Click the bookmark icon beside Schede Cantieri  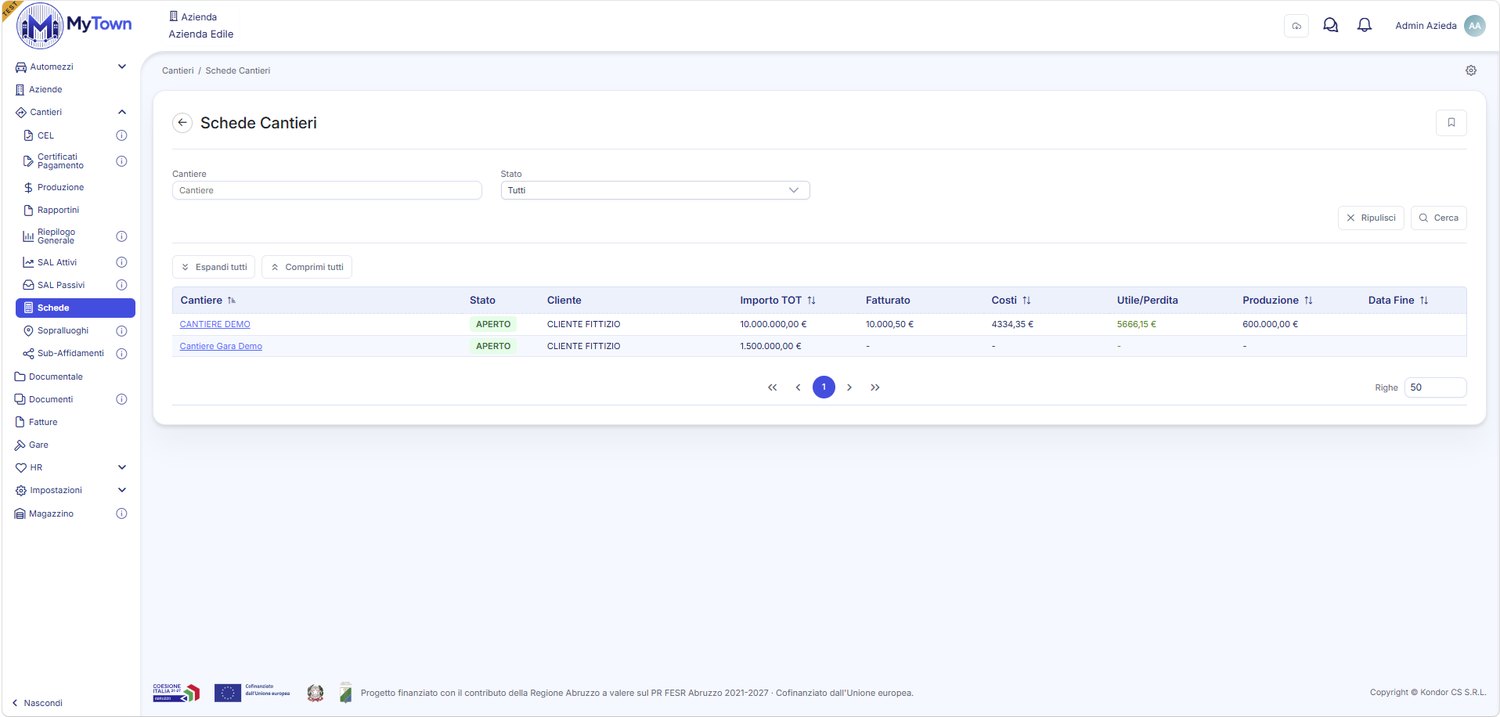(x=1451, y=123)
